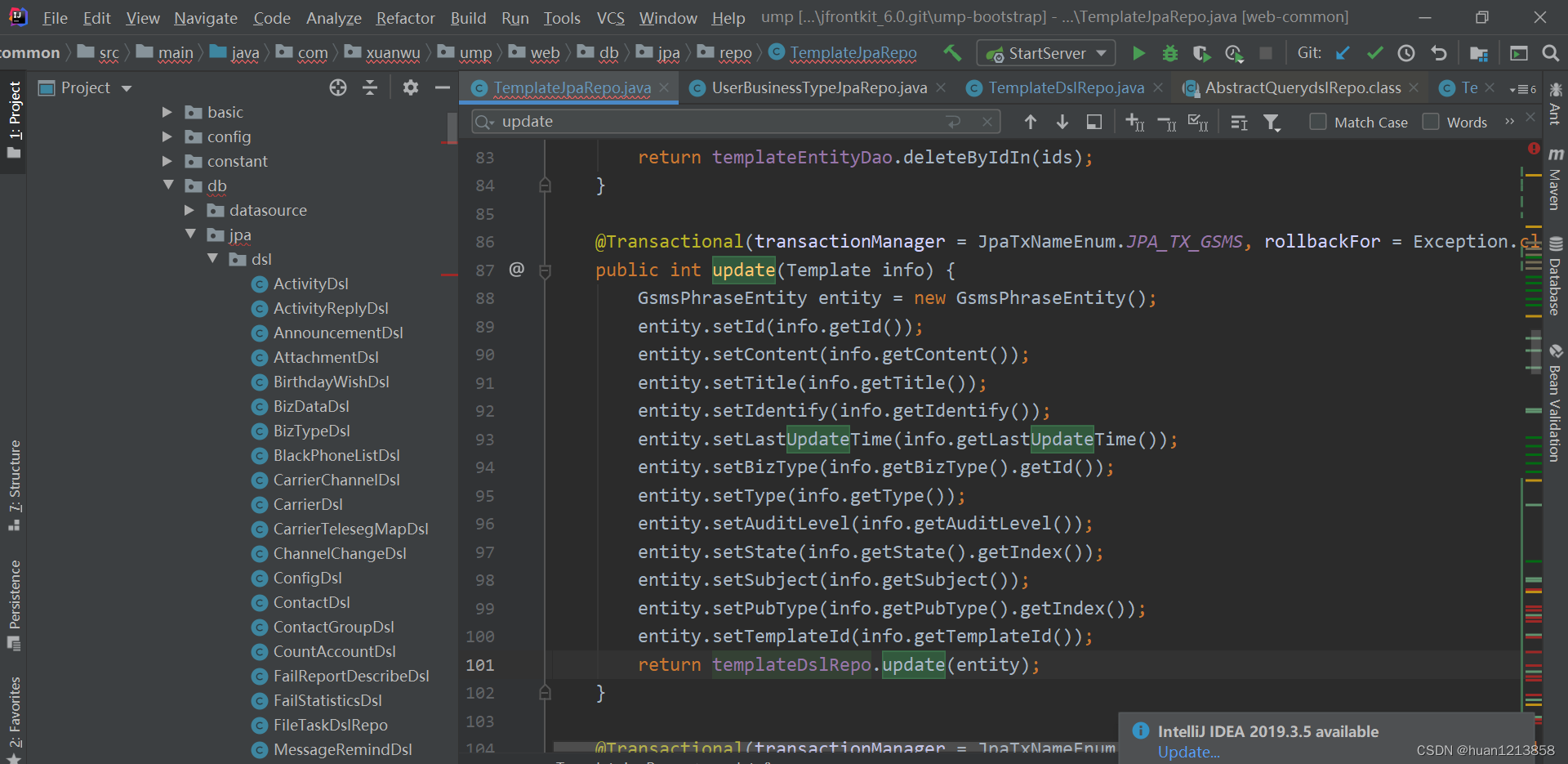Collapse the jpa folder
The height and width of the screenshot is (764, 1568).
190,235
